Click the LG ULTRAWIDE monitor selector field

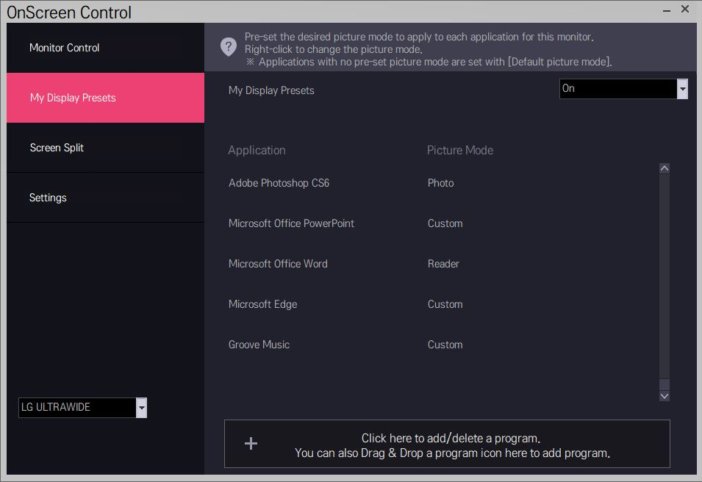click(x=82, y=408)
